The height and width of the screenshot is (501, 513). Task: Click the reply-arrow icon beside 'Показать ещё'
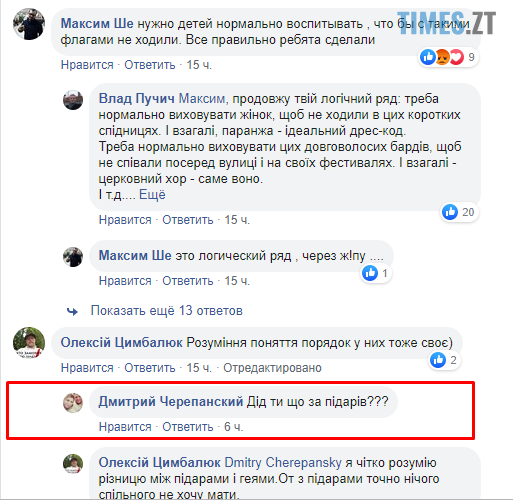tap(72, 311)
